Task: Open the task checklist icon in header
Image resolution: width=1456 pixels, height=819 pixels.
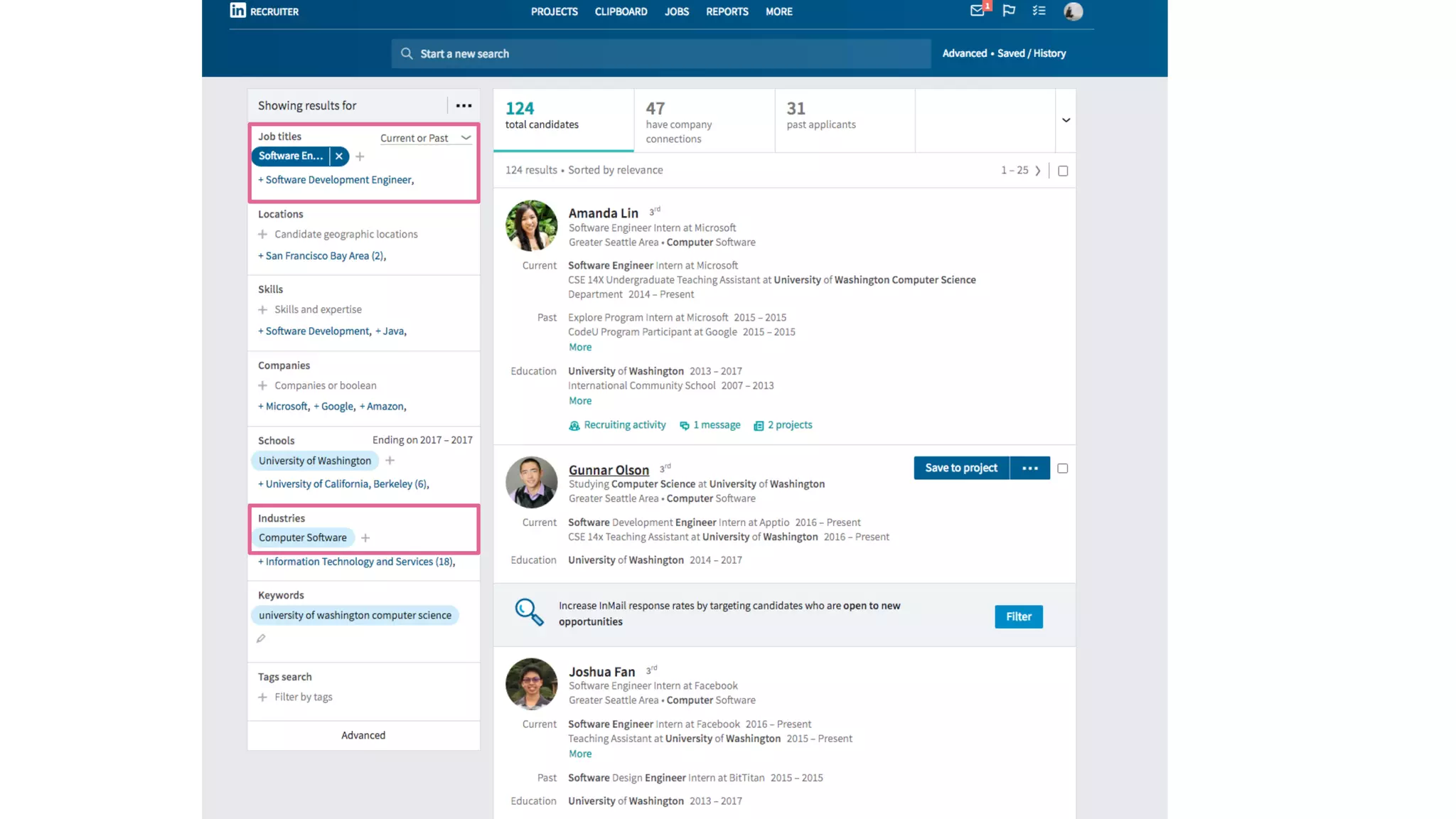Action: pos(1039,11)
